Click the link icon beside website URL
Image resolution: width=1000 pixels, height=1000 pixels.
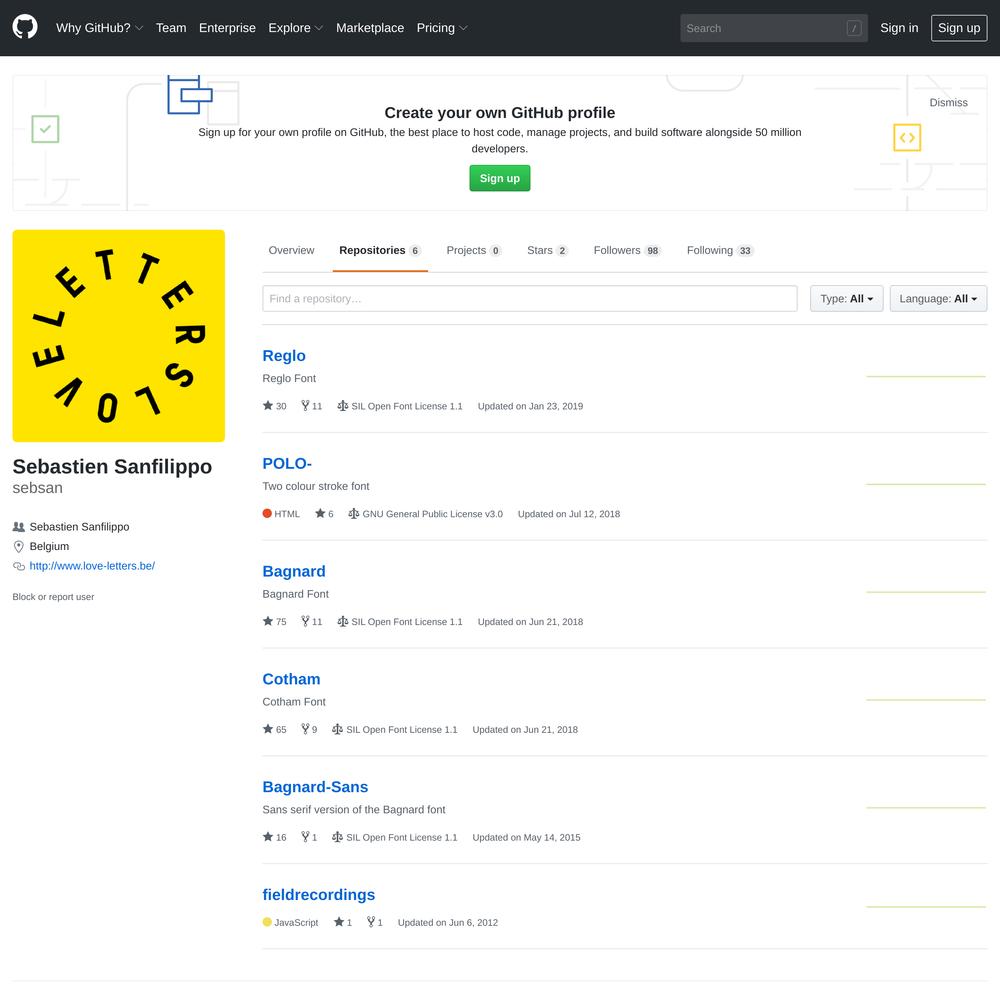(18, 566)
